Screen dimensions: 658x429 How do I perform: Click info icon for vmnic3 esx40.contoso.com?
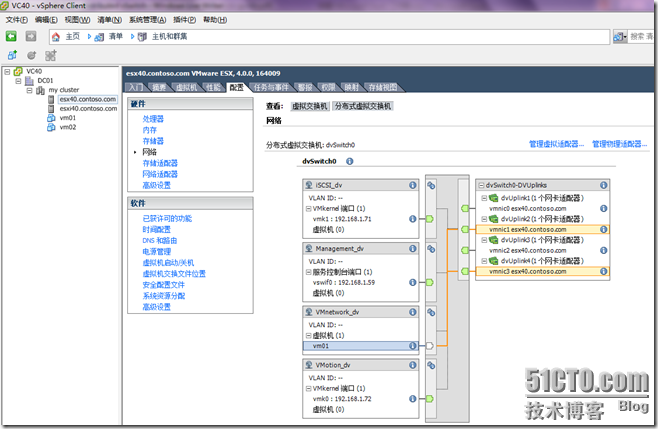click(x=603, y=271)
